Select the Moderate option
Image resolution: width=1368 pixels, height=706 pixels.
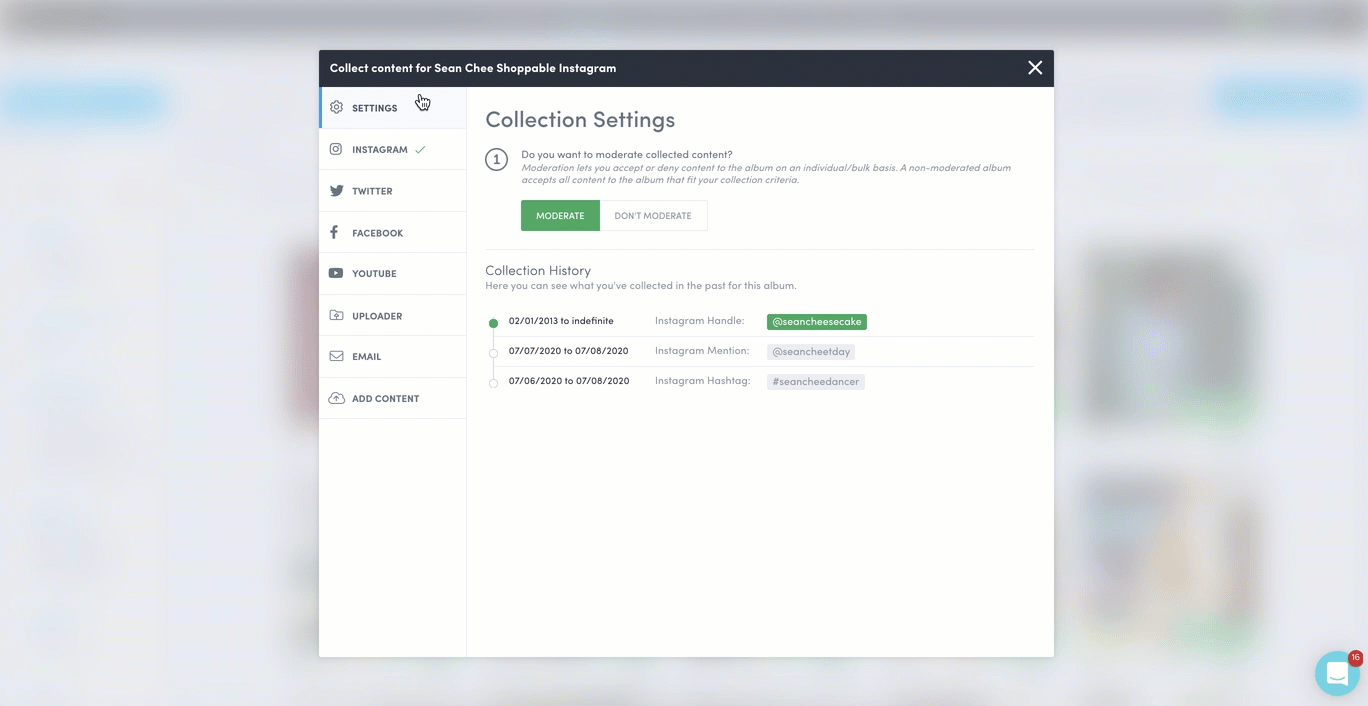coord(560,216)
